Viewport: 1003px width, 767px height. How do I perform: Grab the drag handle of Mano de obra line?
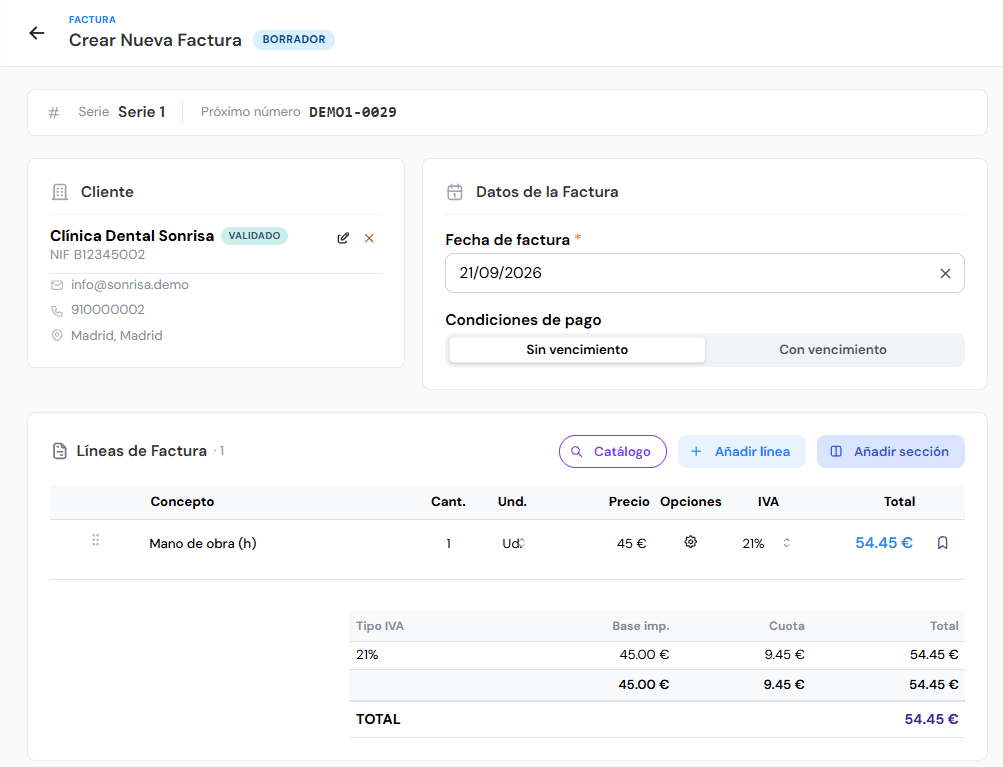[95, 540]
